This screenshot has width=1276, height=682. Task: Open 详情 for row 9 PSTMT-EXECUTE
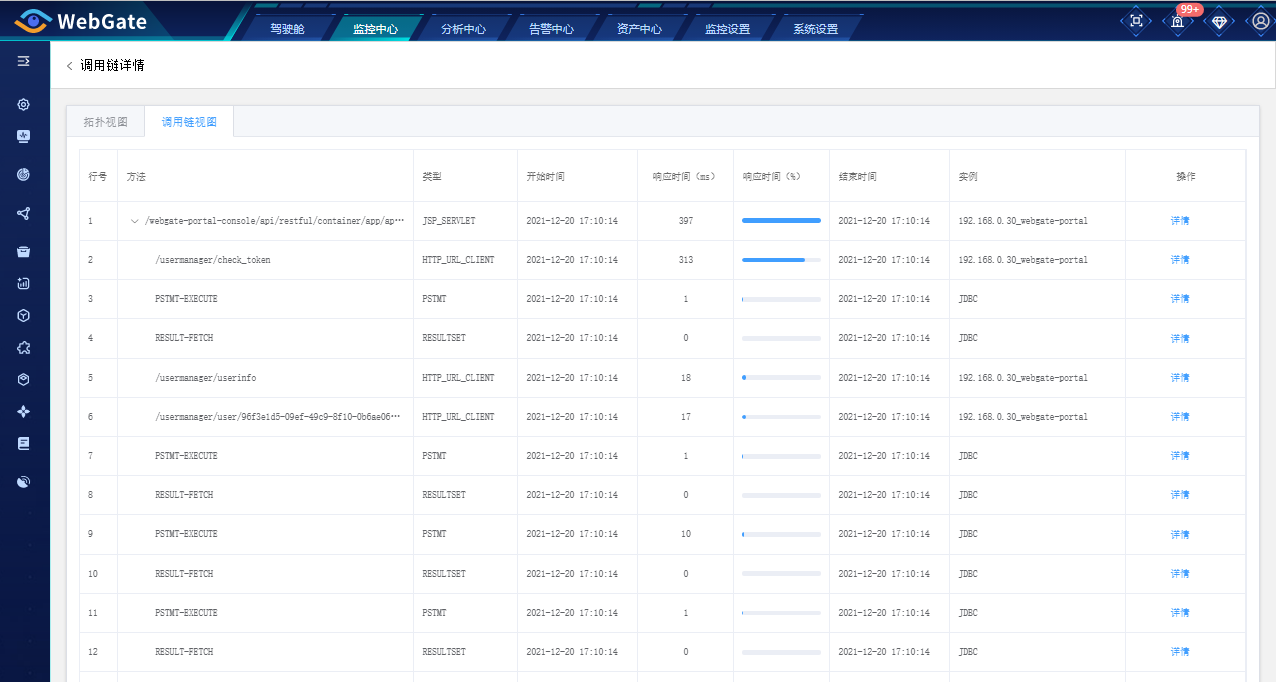[x=1180, y=535]
